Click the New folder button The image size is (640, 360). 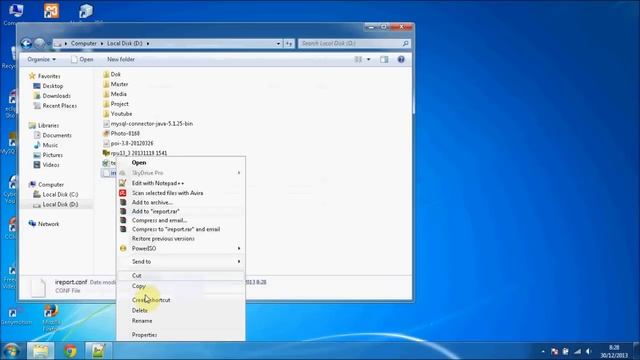click(x=121, y=60)
